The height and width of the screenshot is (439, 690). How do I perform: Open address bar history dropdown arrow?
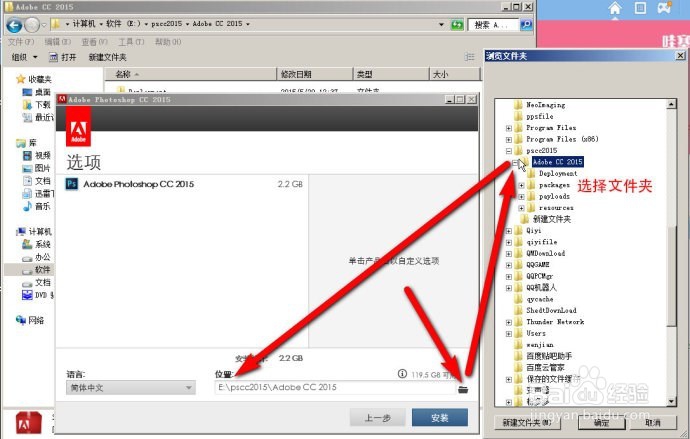(x=441, y=25)
